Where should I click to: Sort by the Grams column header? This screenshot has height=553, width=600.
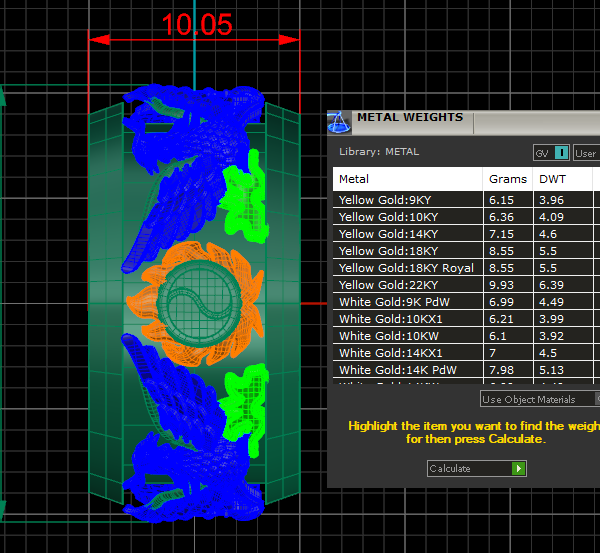[507, 180]
